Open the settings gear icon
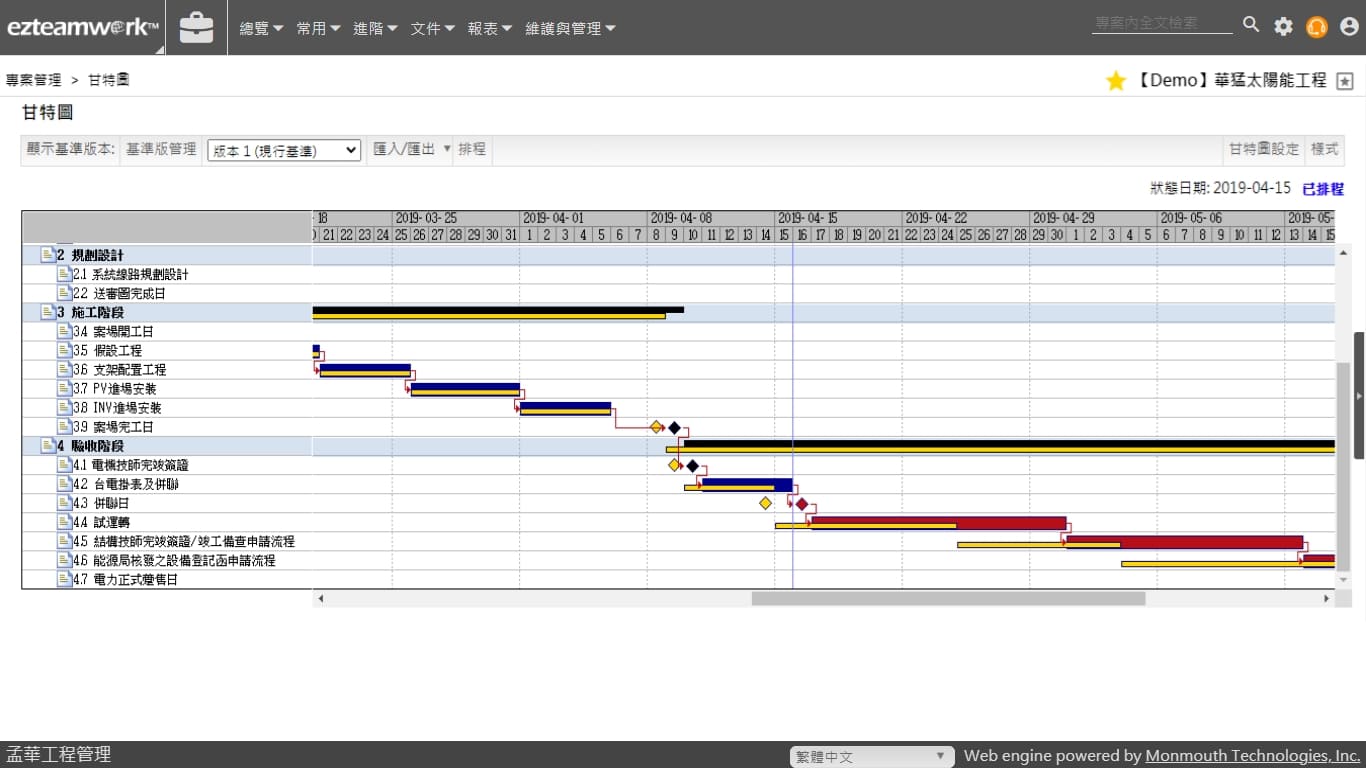1366x768 pixels. coord(1284,27)
